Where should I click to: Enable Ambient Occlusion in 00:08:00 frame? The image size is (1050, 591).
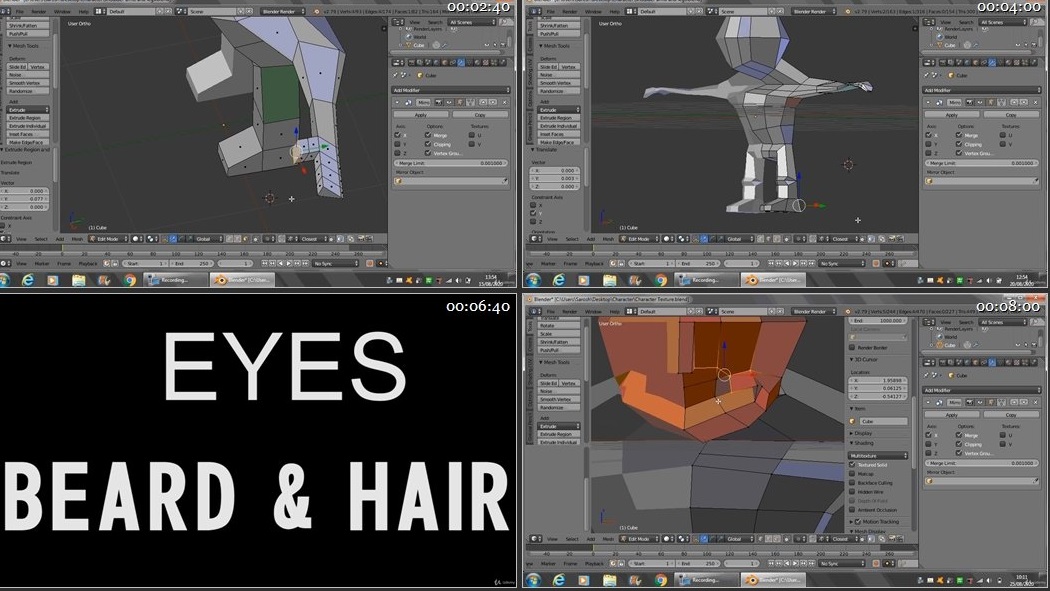coord(852,509)
